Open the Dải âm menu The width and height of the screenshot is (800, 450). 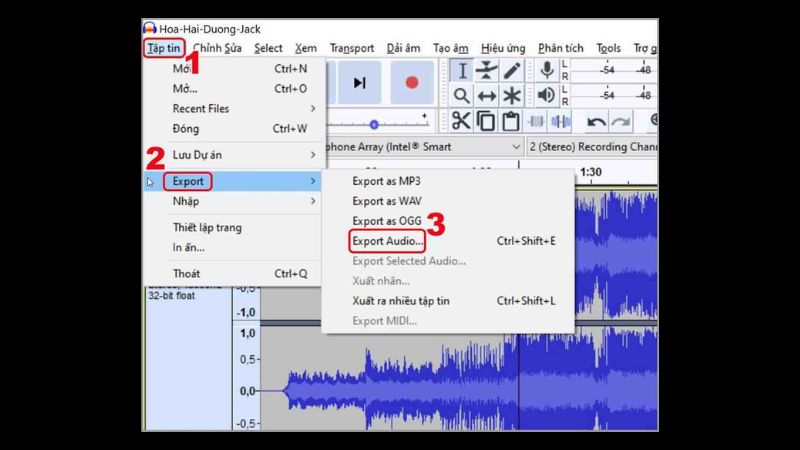click(403, 48)
